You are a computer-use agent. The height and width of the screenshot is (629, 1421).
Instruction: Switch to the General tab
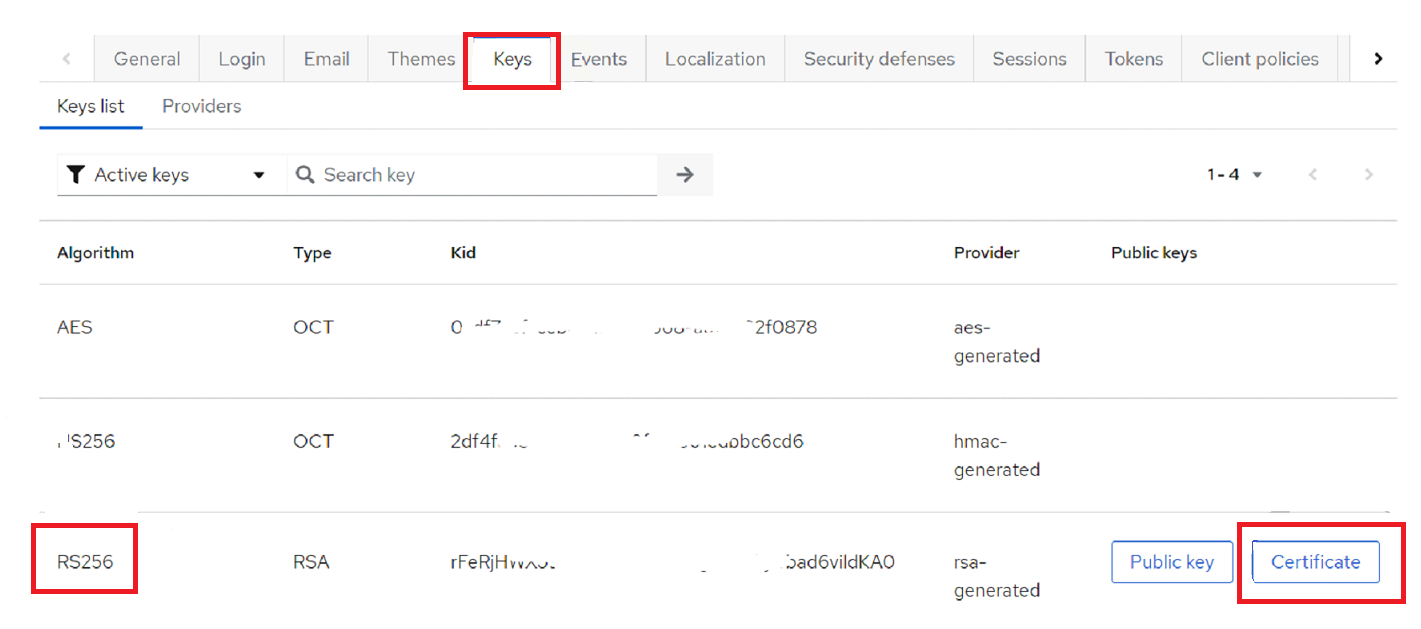(147, 59)
